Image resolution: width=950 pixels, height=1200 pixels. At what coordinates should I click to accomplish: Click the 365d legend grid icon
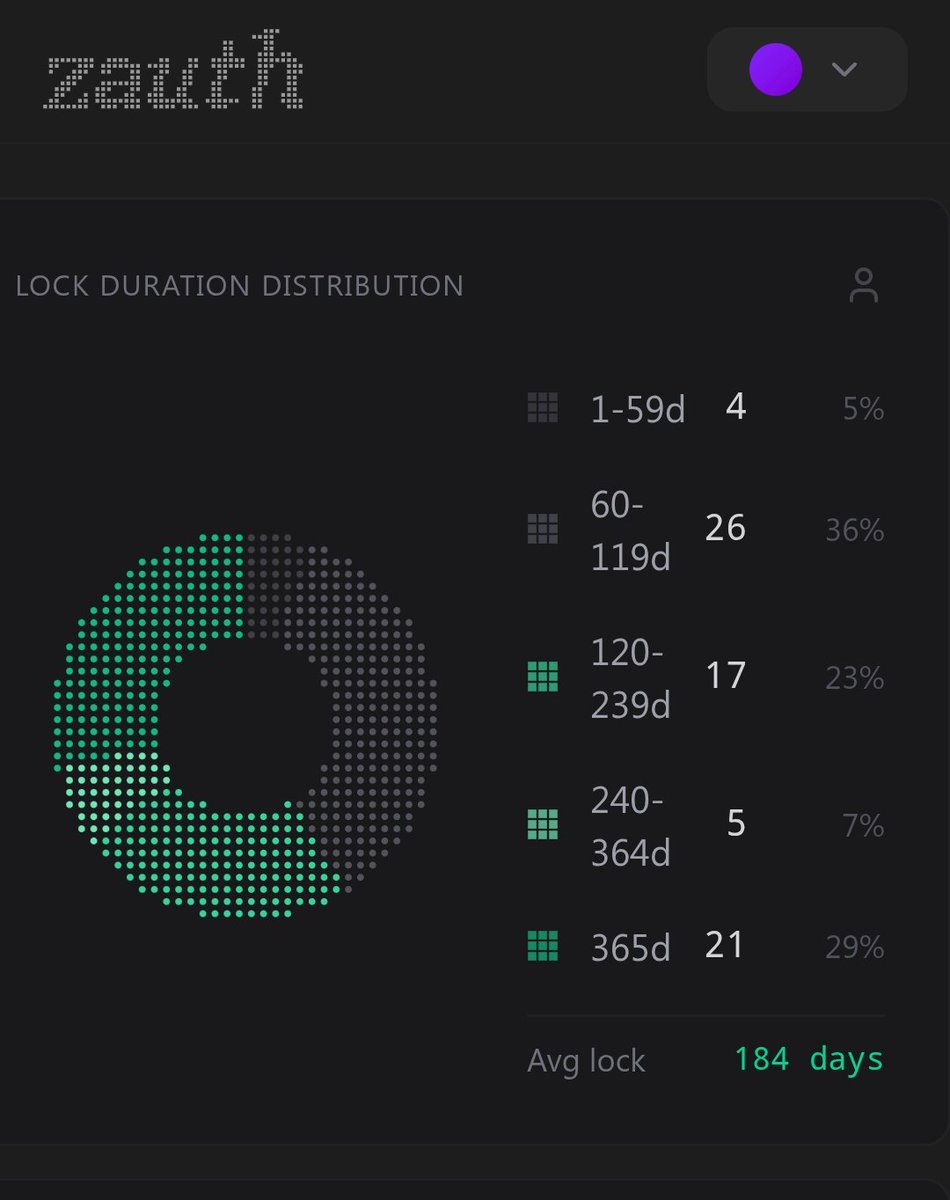point(542,946)
